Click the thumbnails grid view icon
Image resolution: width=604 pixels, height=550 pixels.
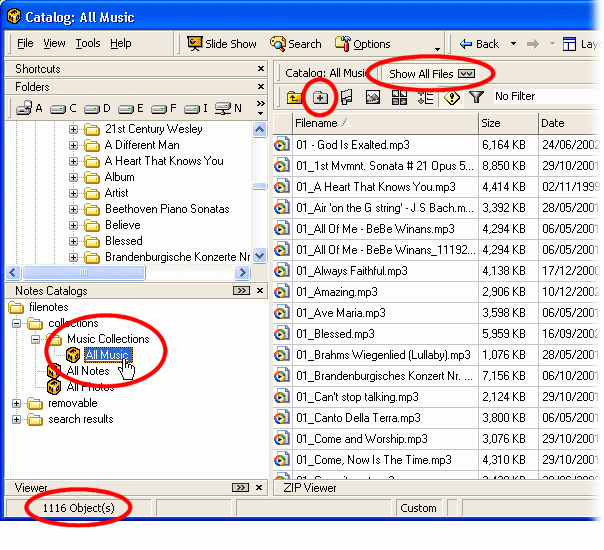399,97
